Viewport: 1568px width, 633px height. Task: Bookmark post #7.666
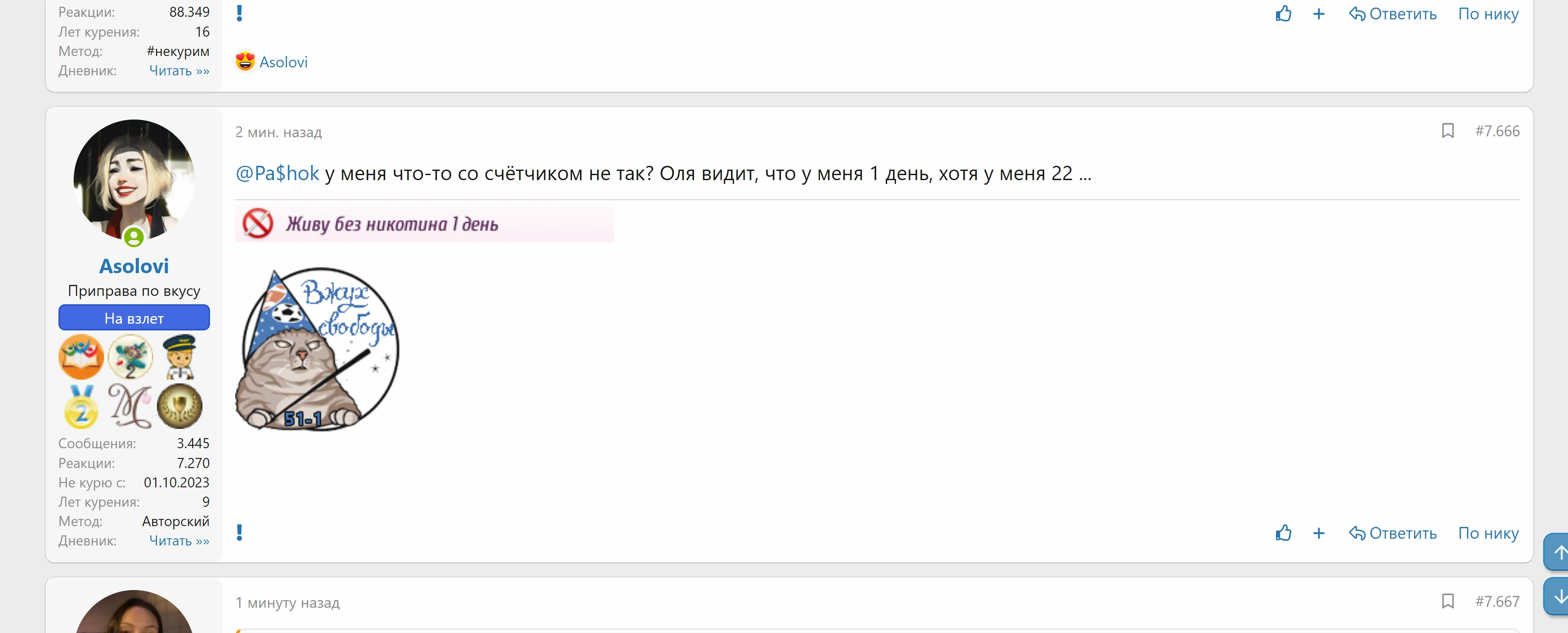1448,131
